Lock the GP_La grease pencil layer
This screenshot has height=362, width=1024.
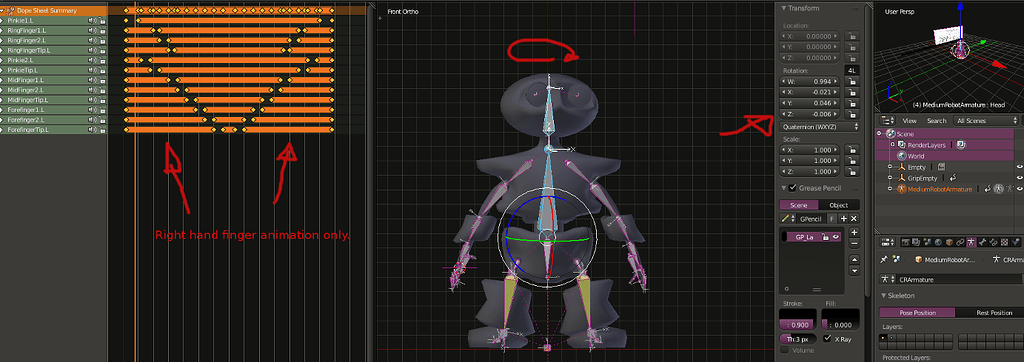(x=825, y=237)
